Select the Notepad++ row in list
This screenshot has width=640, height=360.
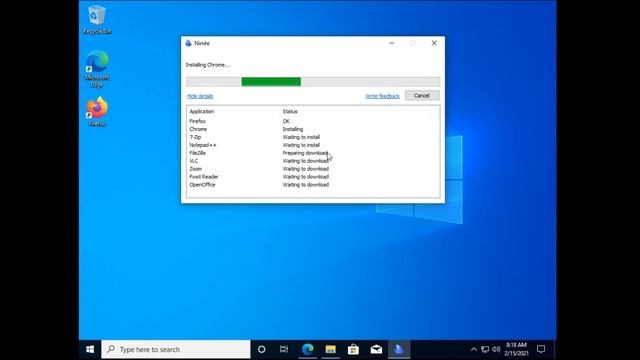coord(313,145)
